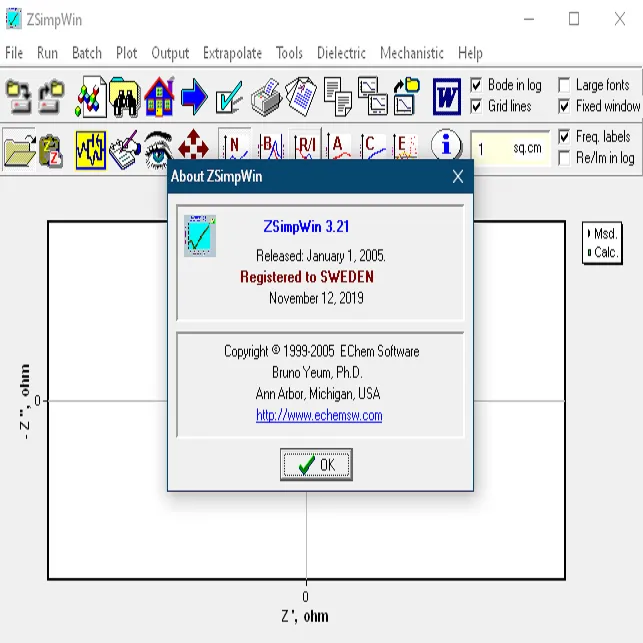Screen dimensions: 643x643
Task: Toggle the Bode in log checkbox
Action: 476,85
